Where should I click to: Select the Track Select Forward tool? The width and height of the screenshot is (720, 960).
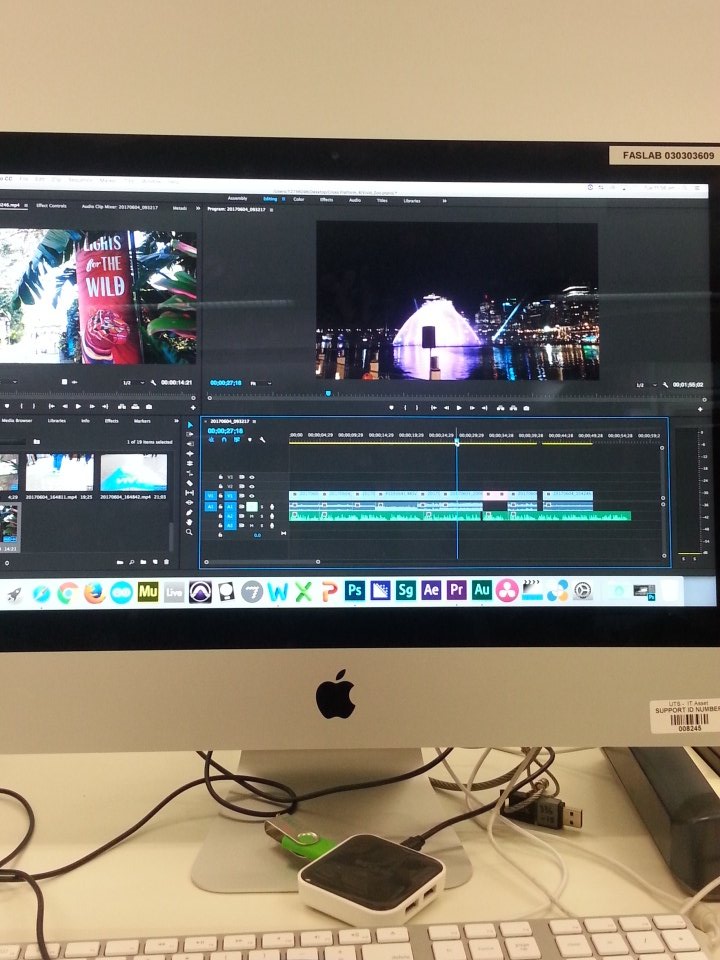(x=190, y=434)
